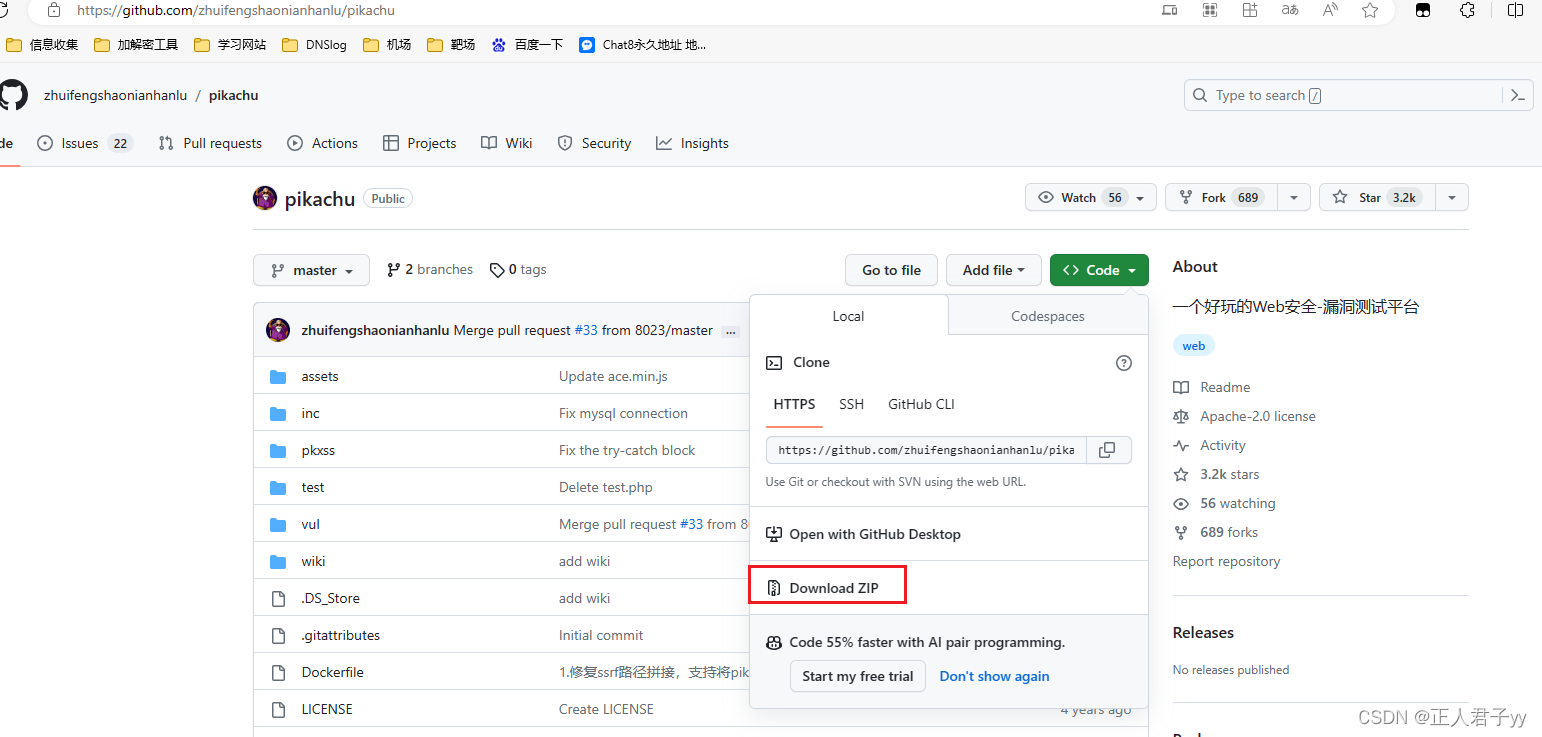Click the GitHub octocat logo

(x=12, y=96)
